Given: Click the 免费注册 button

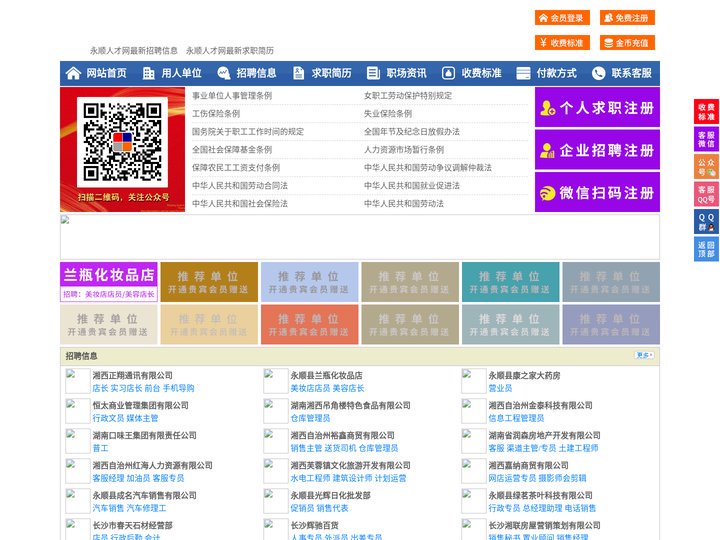Looking at the screenshot, I should click(627, 18).
